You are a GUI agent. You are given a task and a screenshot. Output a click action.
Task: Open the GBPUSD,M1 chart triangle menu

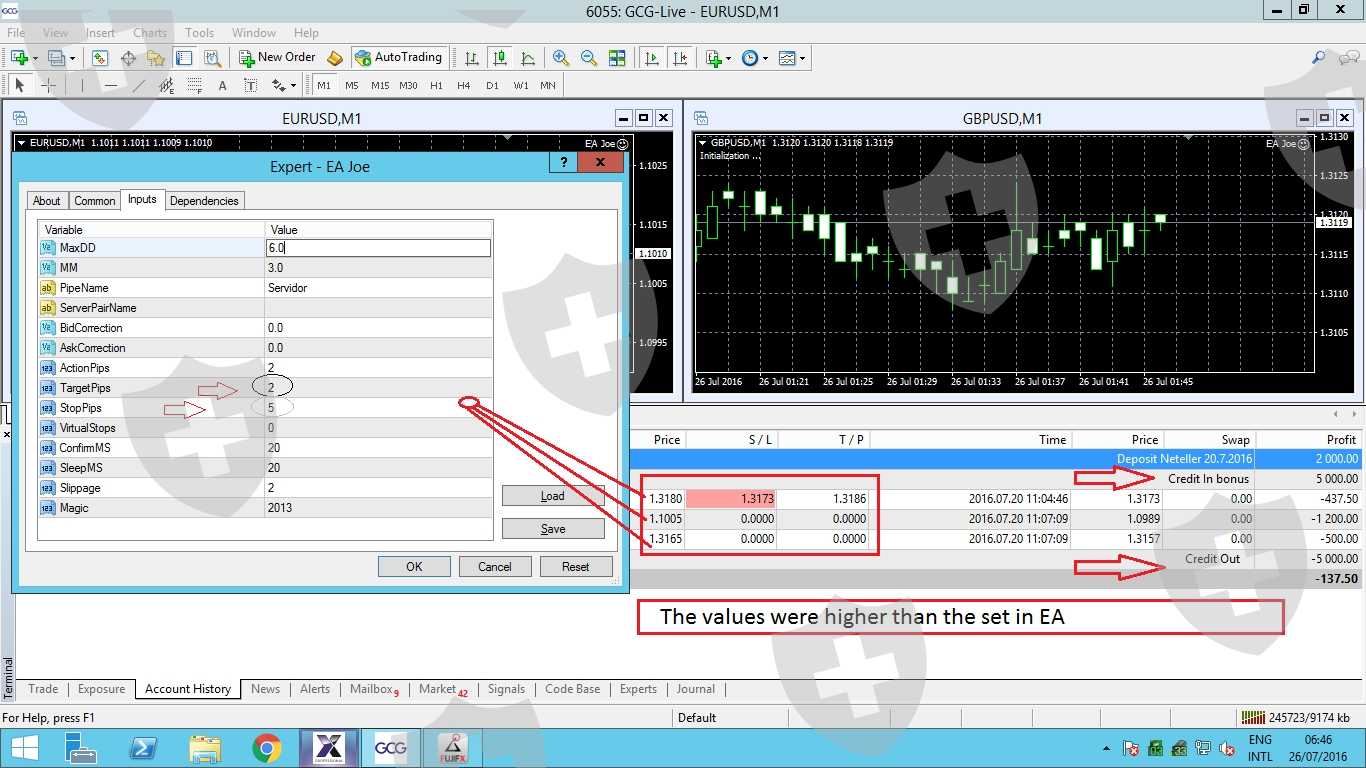coord(702,142)
